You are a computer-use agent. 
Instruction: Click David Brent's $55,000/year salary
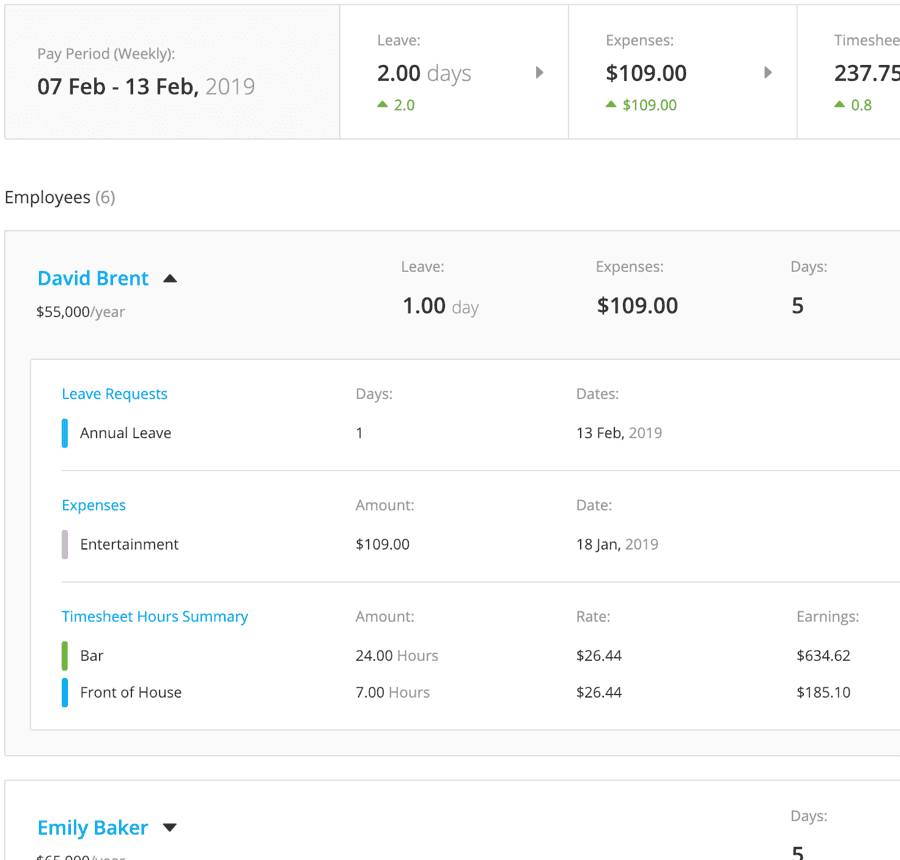(80, 312)
